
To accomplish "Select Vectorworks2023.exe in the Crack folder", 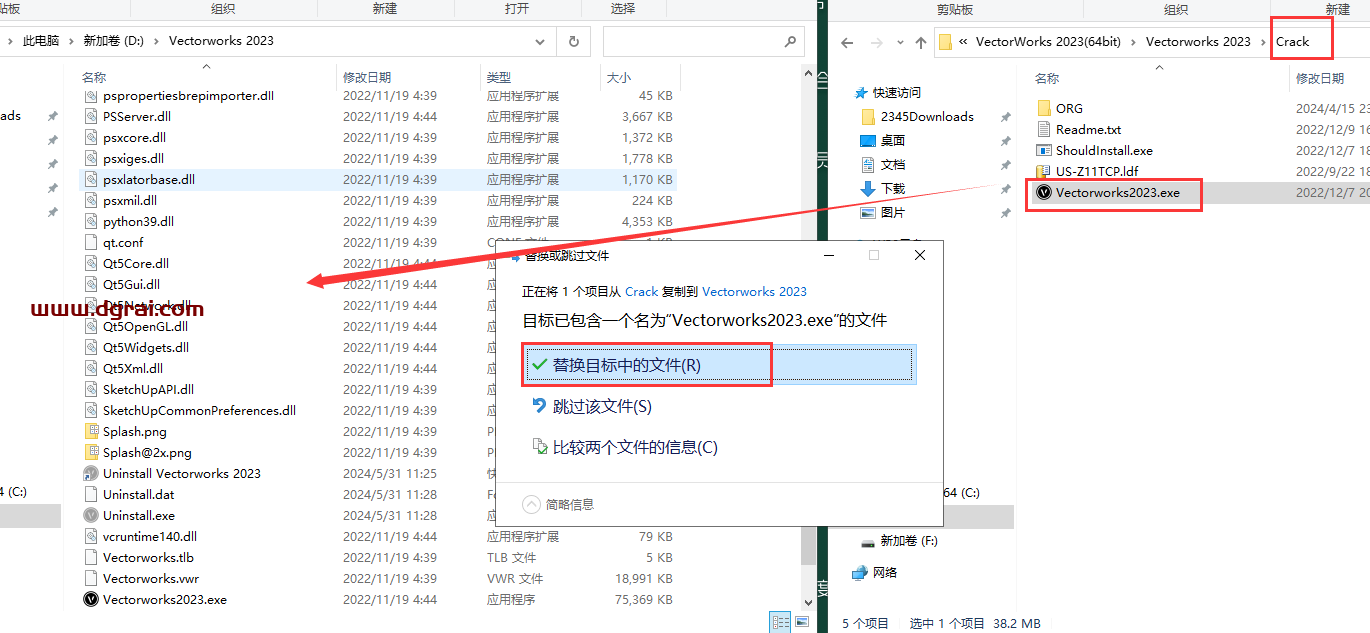I will click(1117, 193).
